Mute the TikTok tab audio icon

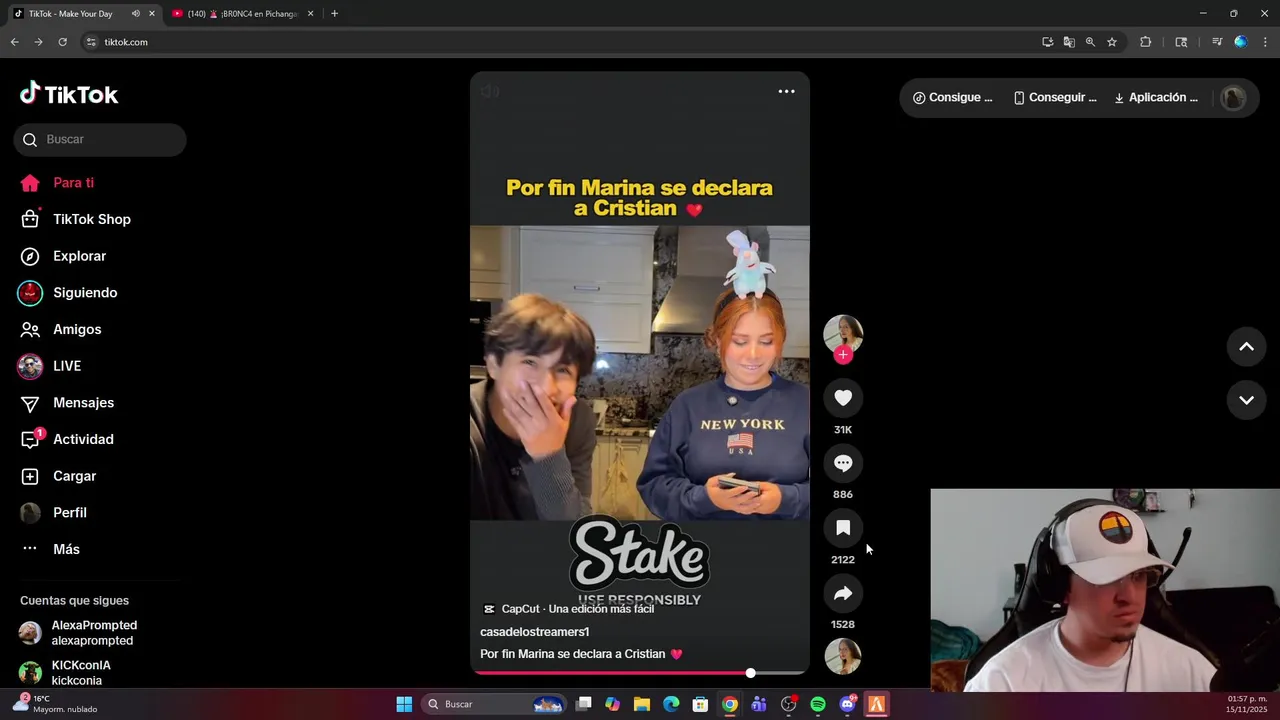pos(135,14)
